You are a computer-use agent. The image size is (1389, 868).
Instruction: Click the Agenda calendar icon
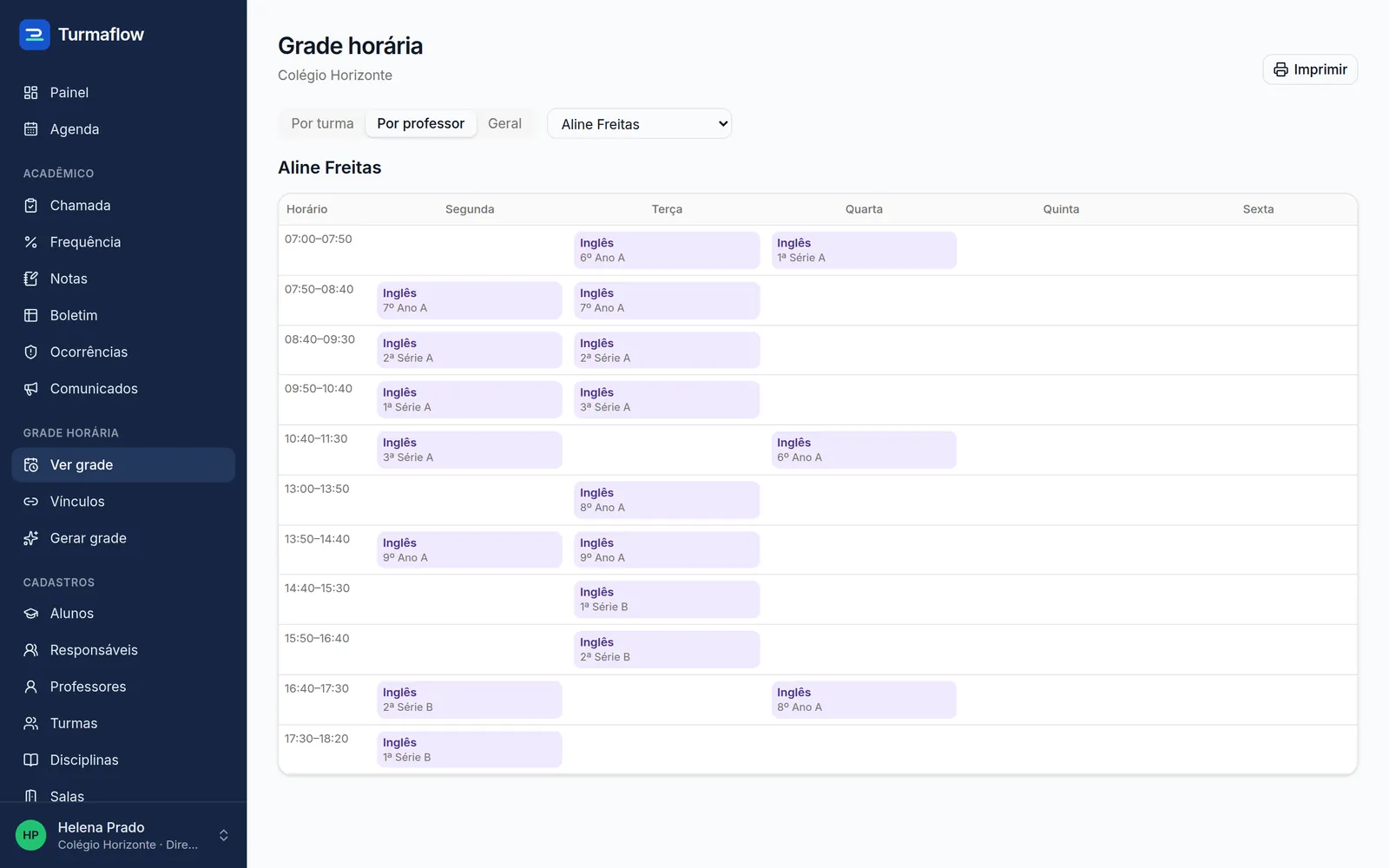click(x=31, y=129)
